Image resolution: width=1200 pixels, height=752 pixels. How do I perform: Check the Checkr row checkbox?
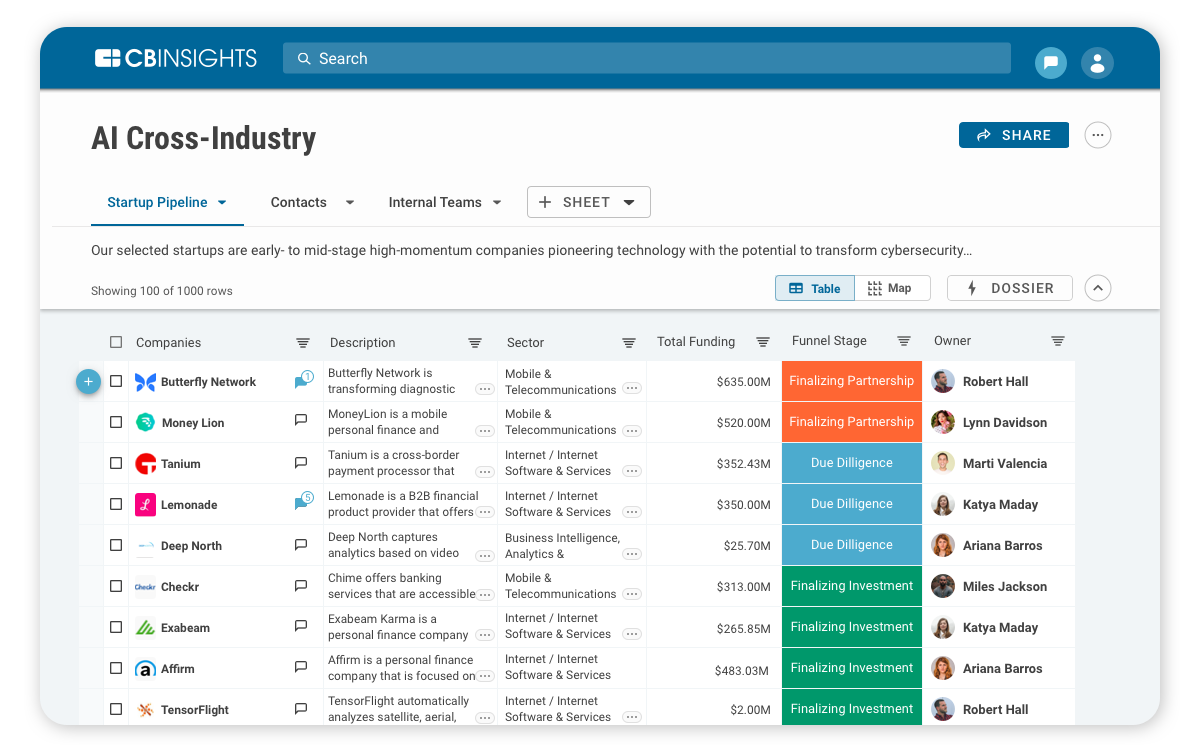coord(116,586)
